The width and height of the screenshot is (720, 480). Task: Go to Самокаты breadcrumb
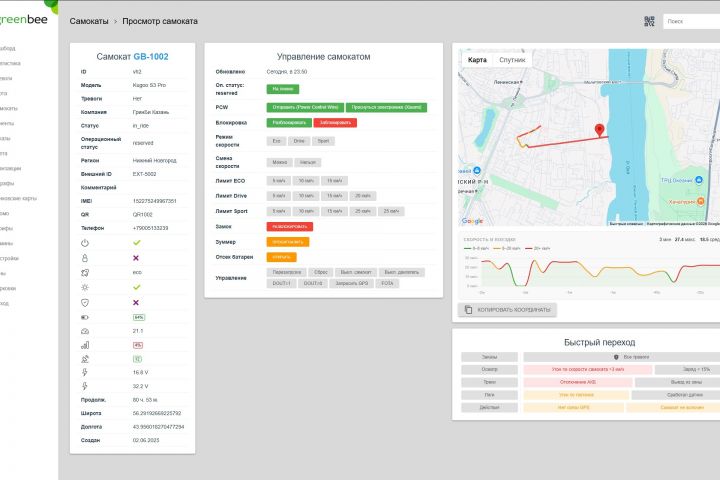pyautogui.click(x=89, y=21)
